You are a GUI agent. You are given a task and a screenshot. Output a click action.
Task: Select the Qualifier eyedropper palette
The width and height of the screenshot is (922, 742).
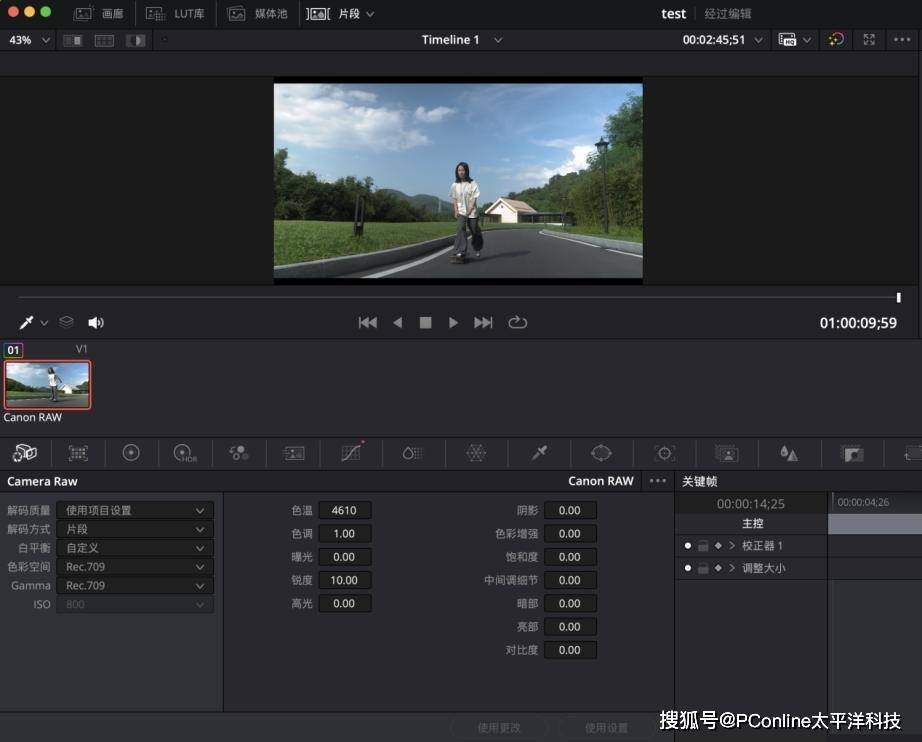(x=539, y=453)
